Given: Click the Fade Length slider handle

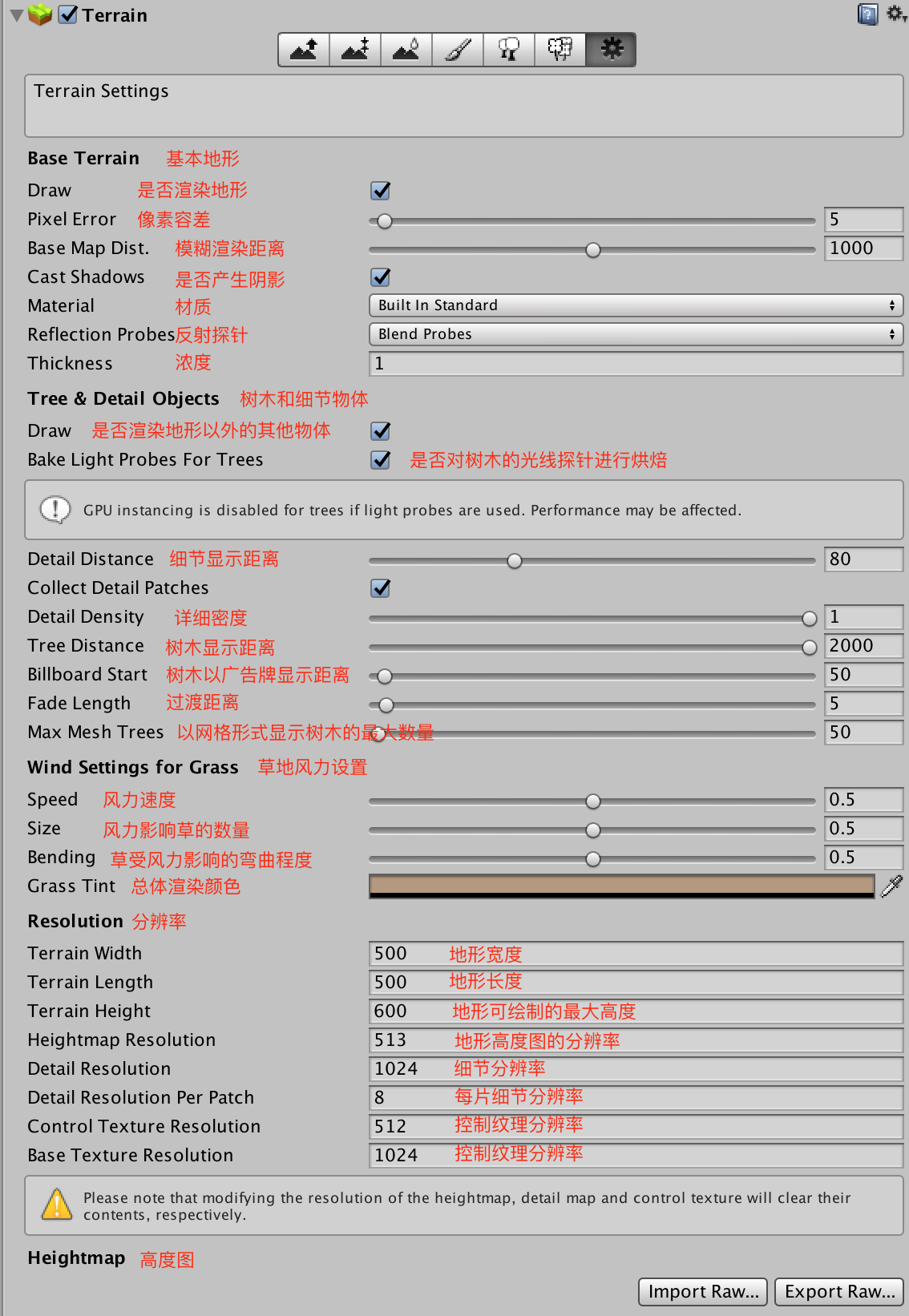Looking at the screenshot, I should [x=386, y=705].
